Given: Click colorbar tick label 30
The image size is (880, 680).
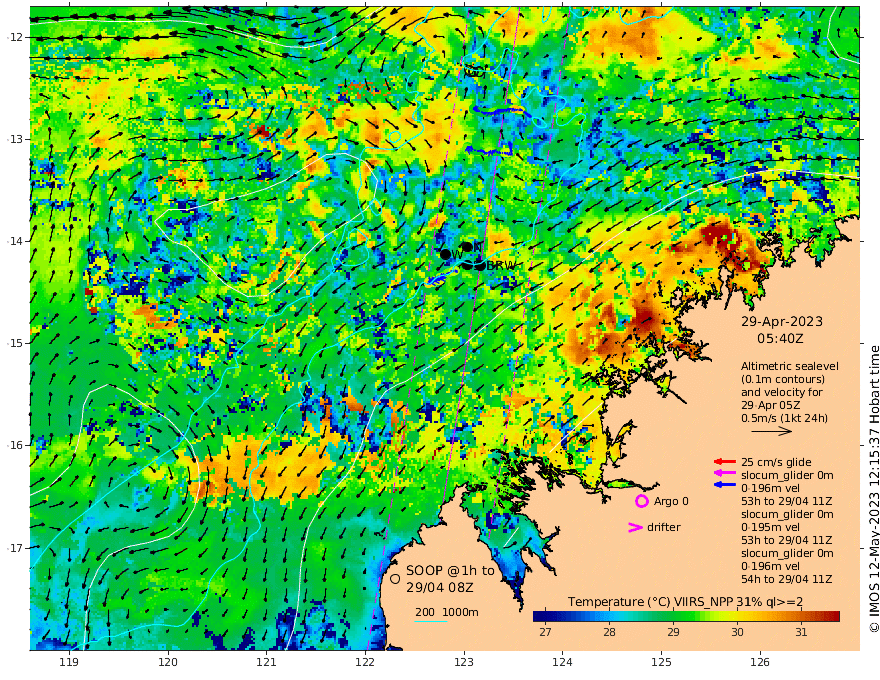Looking at the screenshot, I should (x=737, y=632).
